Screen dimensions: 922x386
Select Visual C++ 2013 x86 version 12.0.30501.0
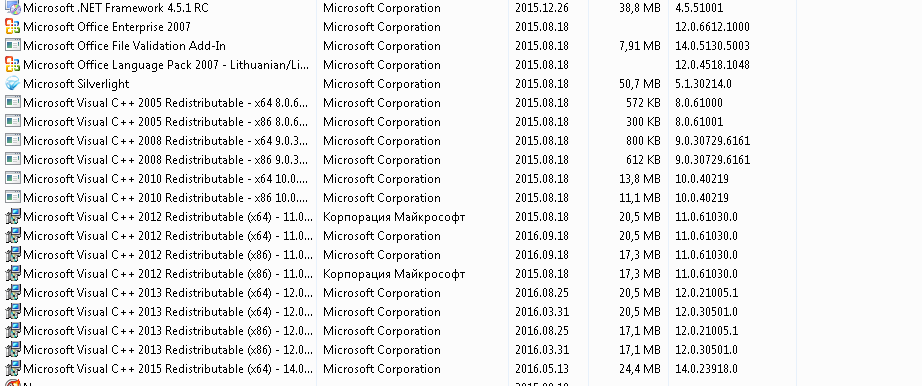(x=400, y=350)
